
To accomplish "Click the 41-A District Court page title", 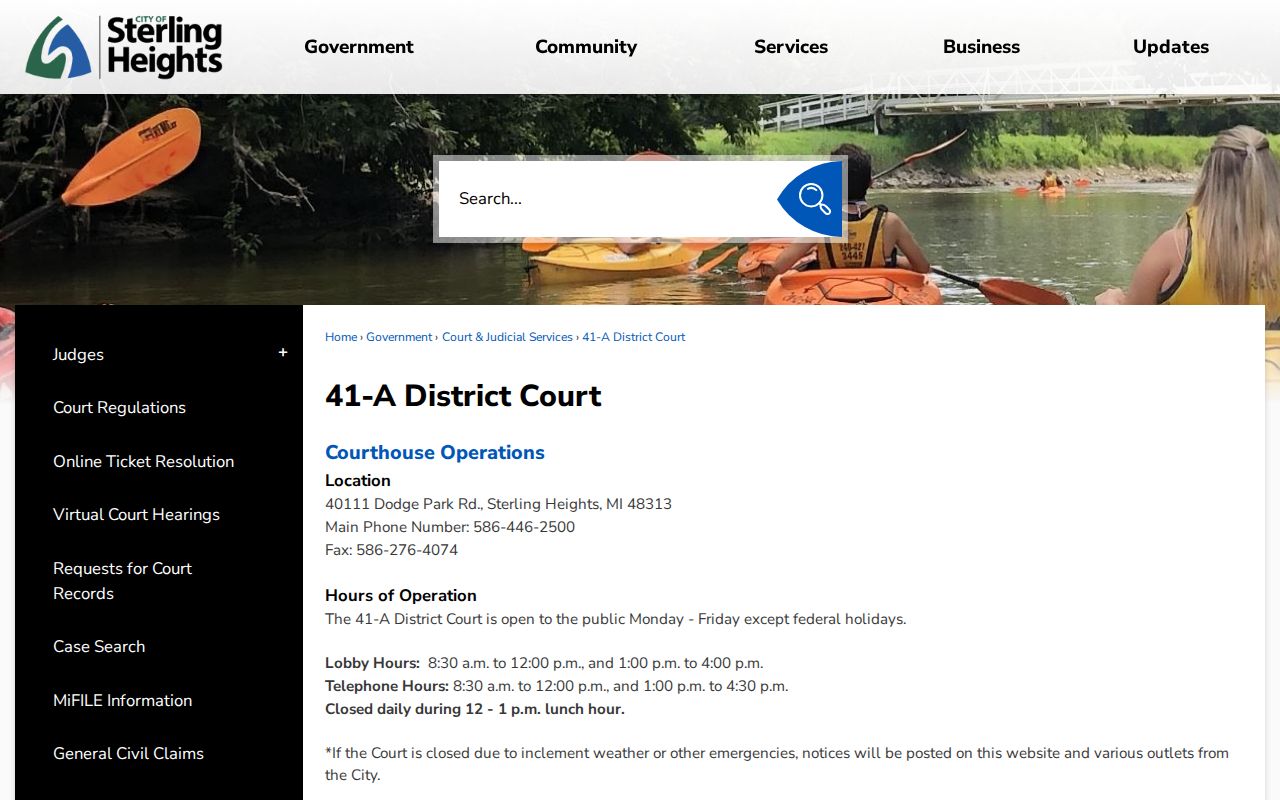I will coord(463,395).
